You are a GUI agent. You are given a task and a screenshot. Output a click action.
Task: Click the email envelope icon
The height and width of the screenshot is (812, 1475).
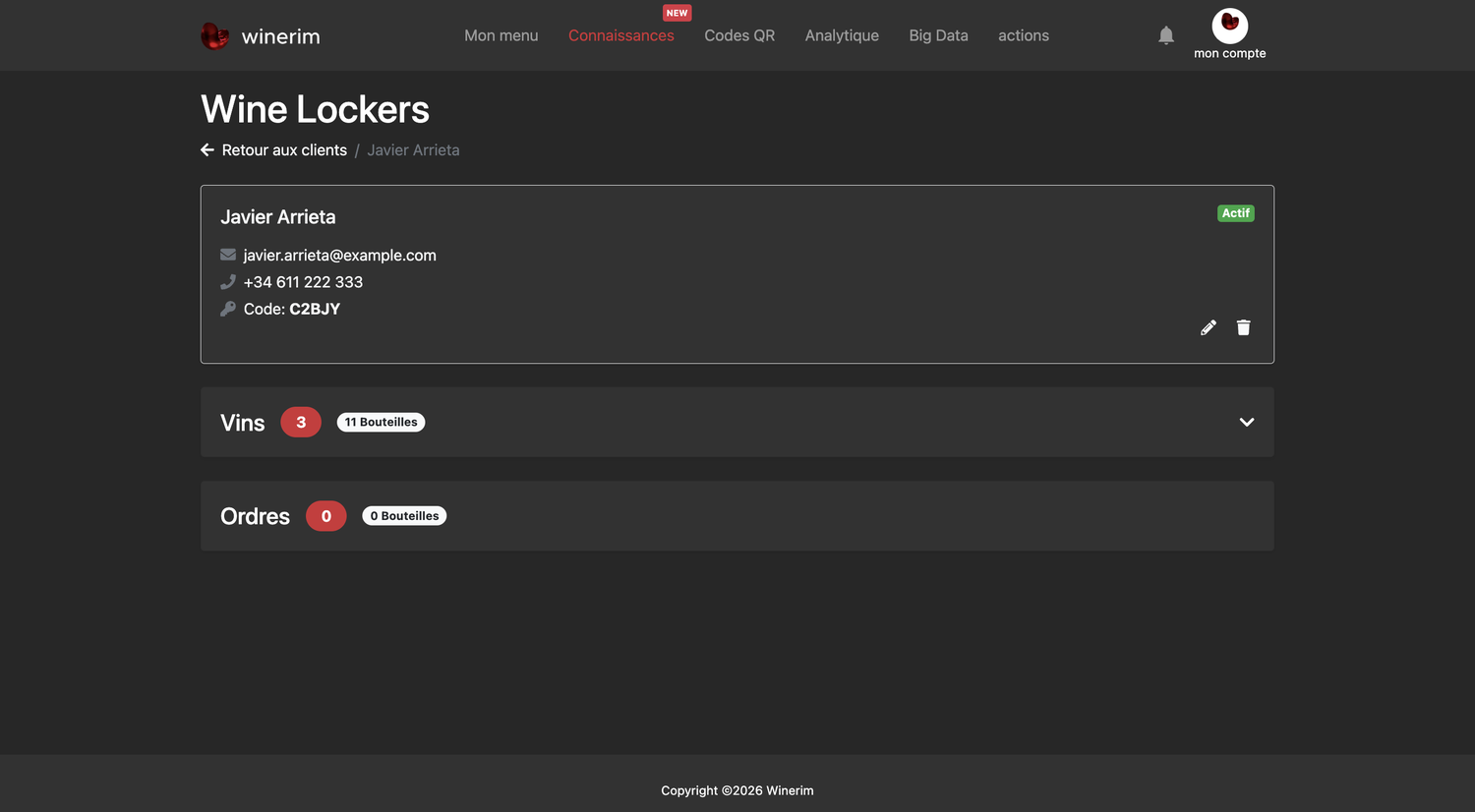click(228, 255)
